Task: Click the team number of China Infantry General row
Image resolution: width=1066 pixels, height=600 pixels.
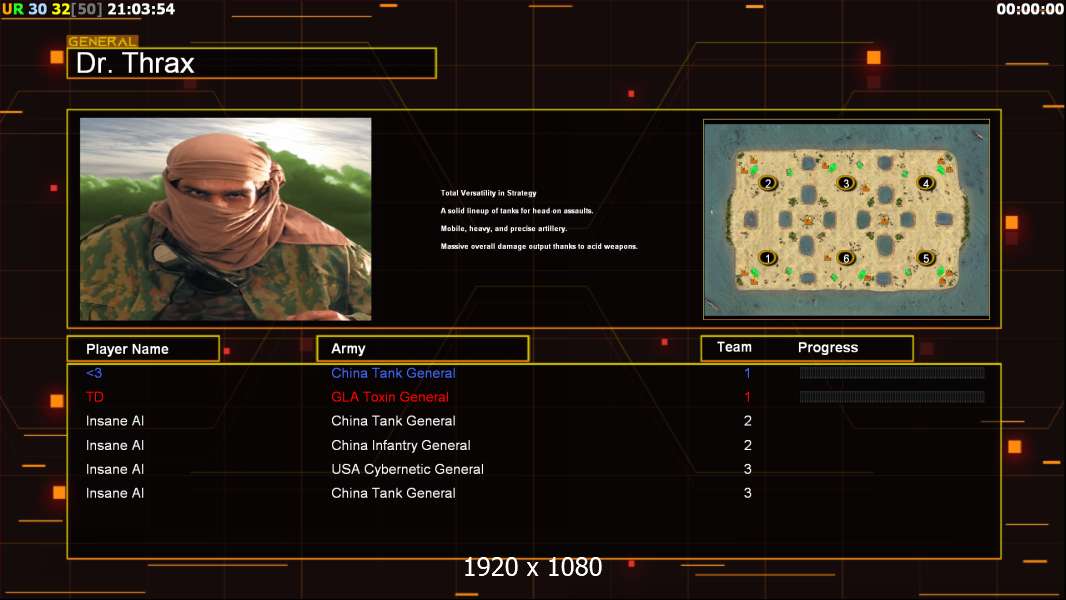Action: 747,445
